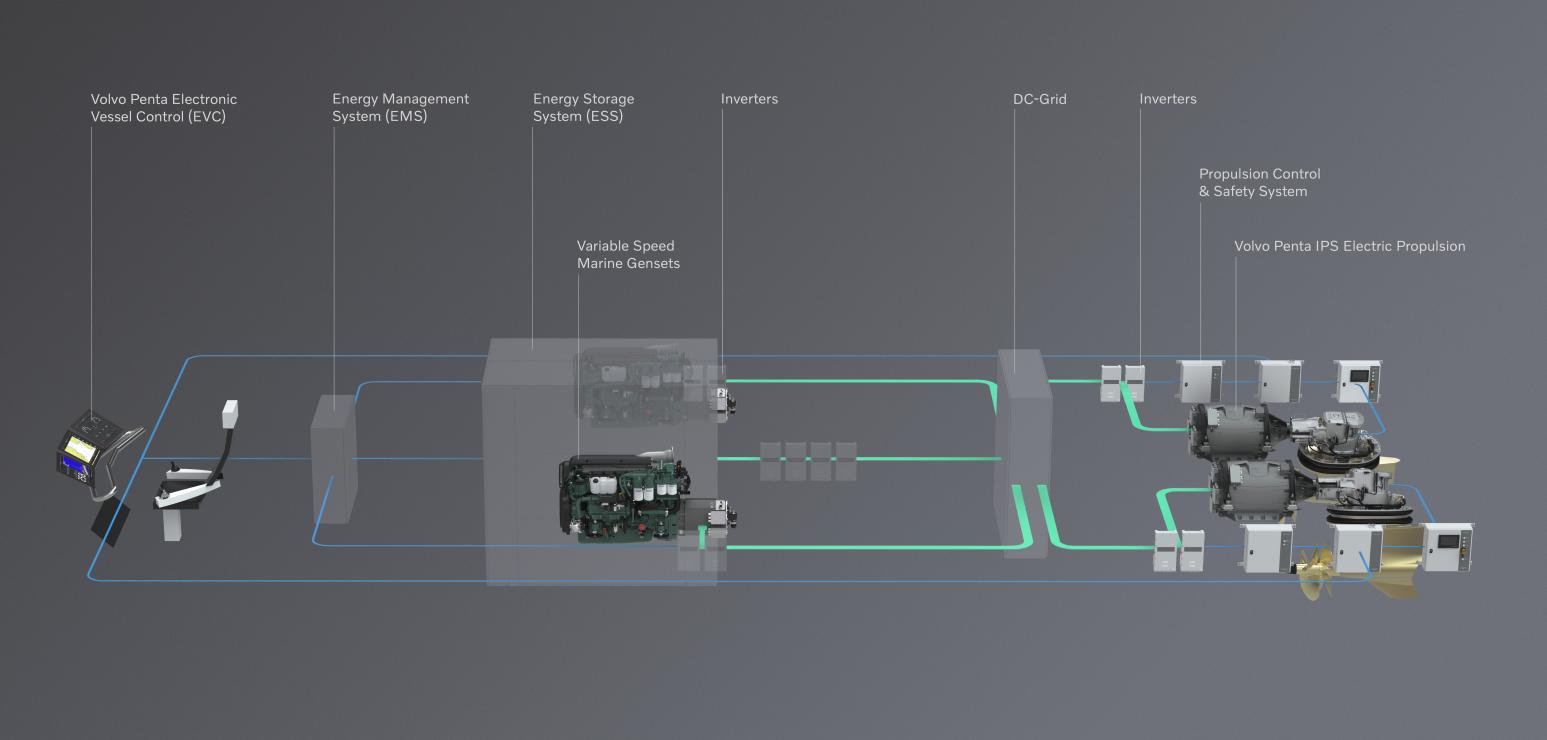Click the faded rear genset engine
The image size is (1547, 740).
(630, 385)
